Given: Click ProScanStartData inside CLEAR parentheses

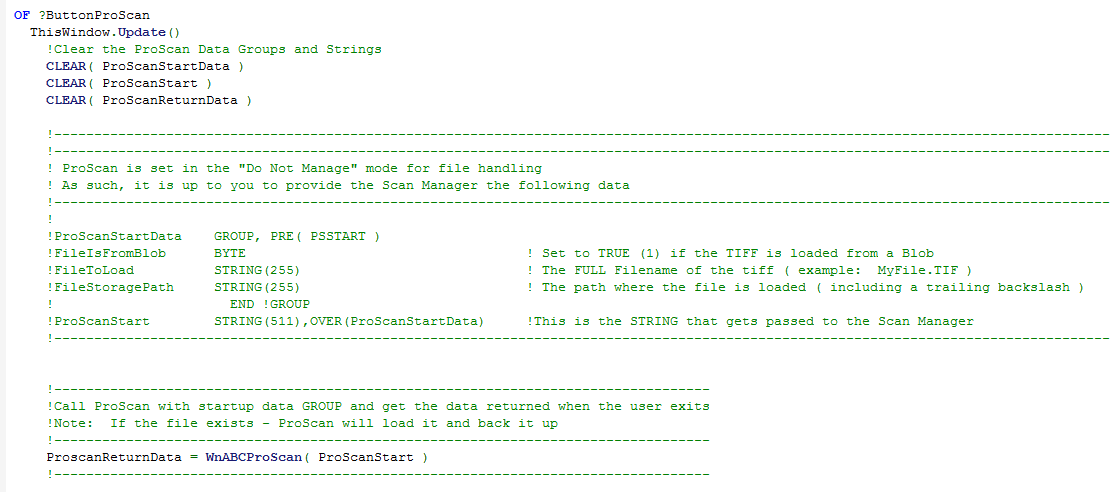Looking at the screenshot, I should (x=166, y=66).
